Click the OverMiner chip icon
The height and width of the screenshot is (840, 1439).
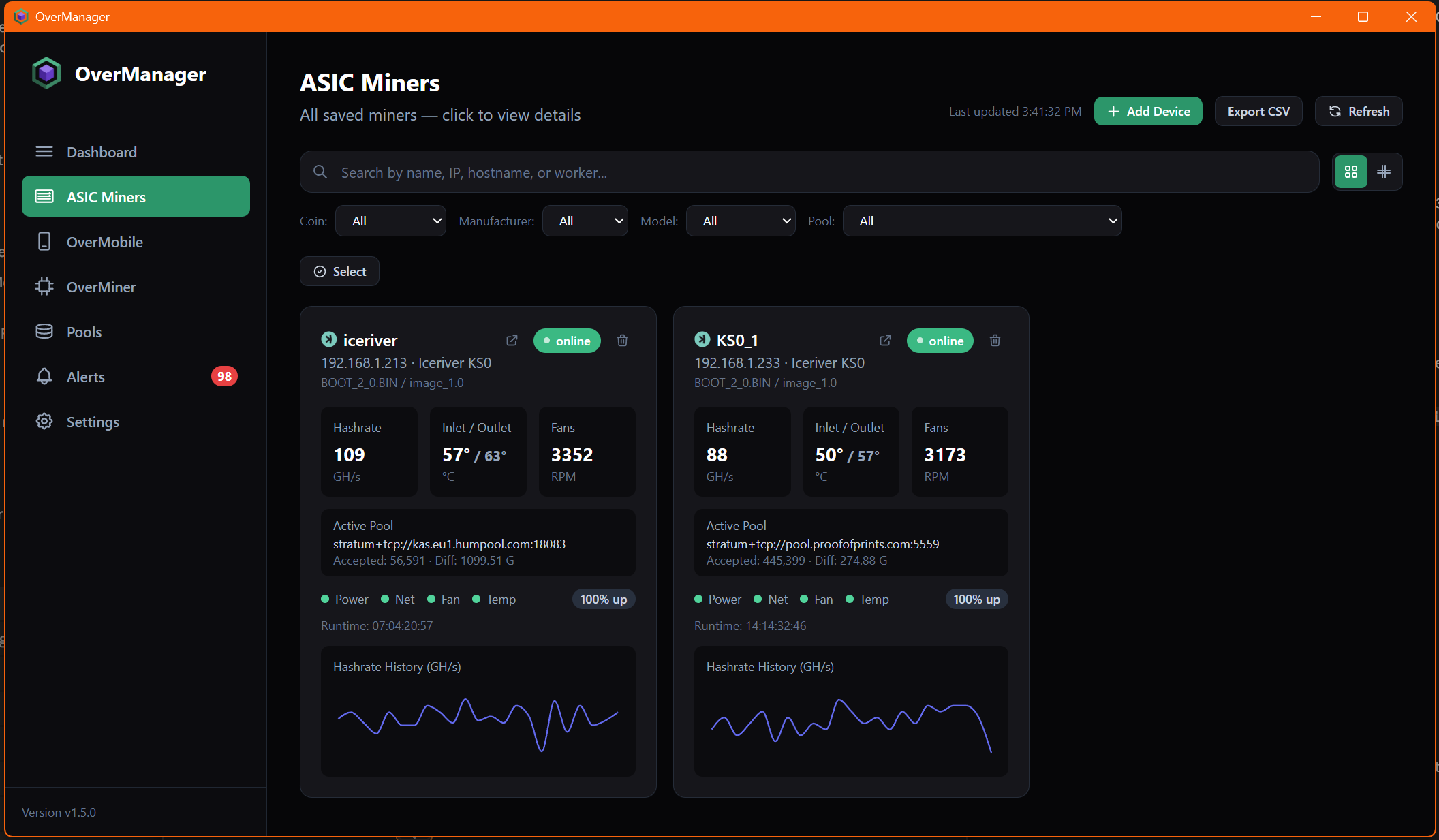point(44,286)
